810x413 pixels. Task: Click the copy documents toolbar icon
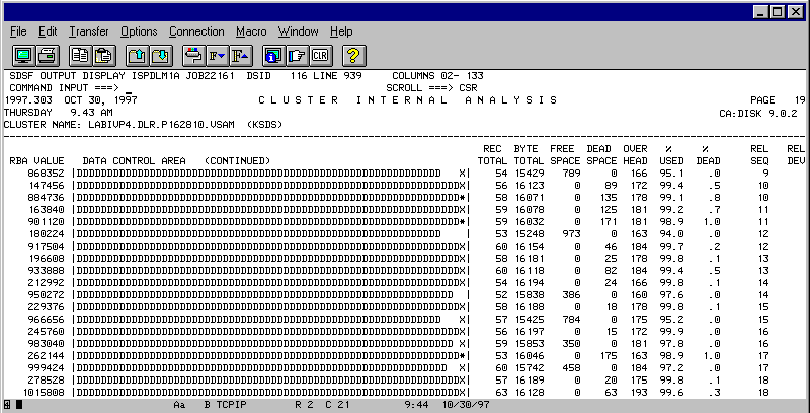point(80,55)
